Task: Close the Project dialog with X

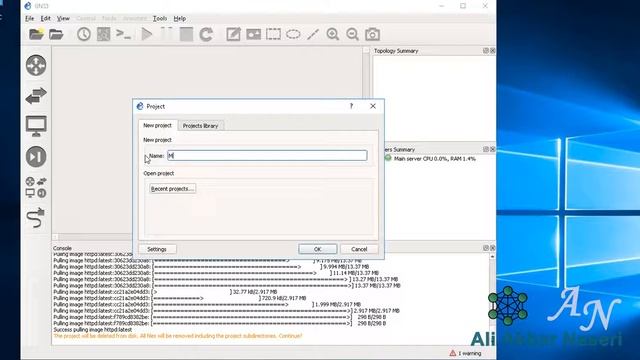Action: click(373, 106)
